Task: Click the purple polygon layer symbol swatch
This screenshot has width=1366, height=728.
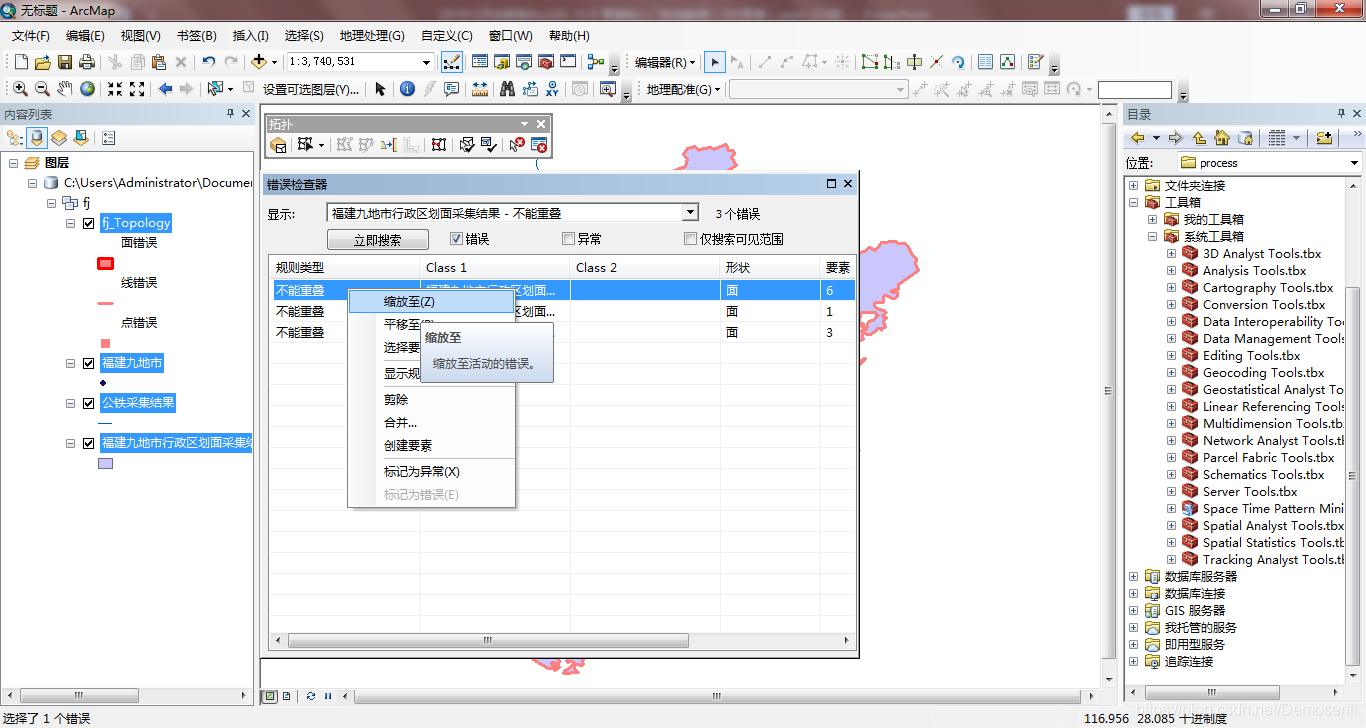Action: tap(105, 463)
